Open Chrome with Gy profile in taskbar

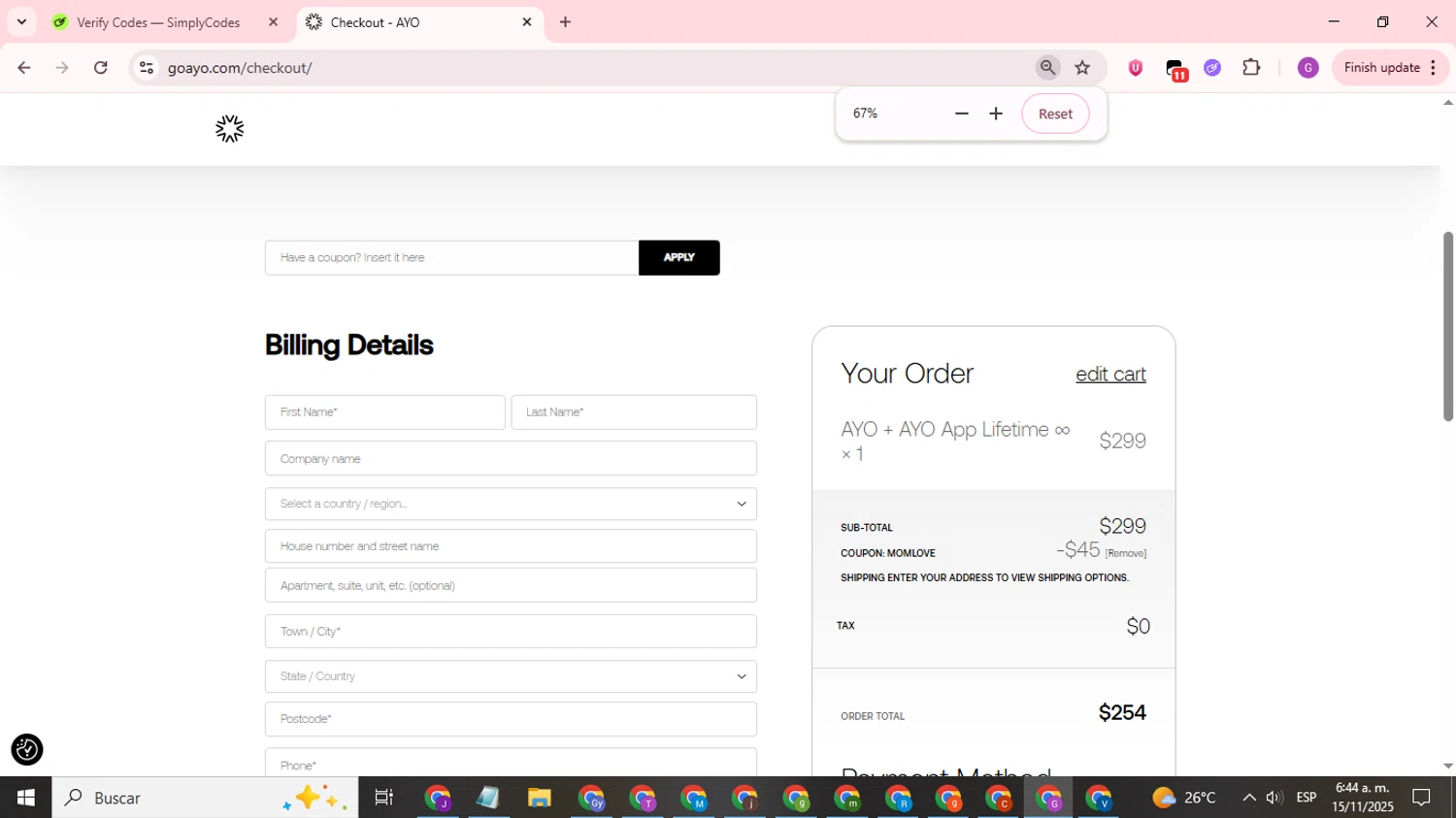(591, 798)
